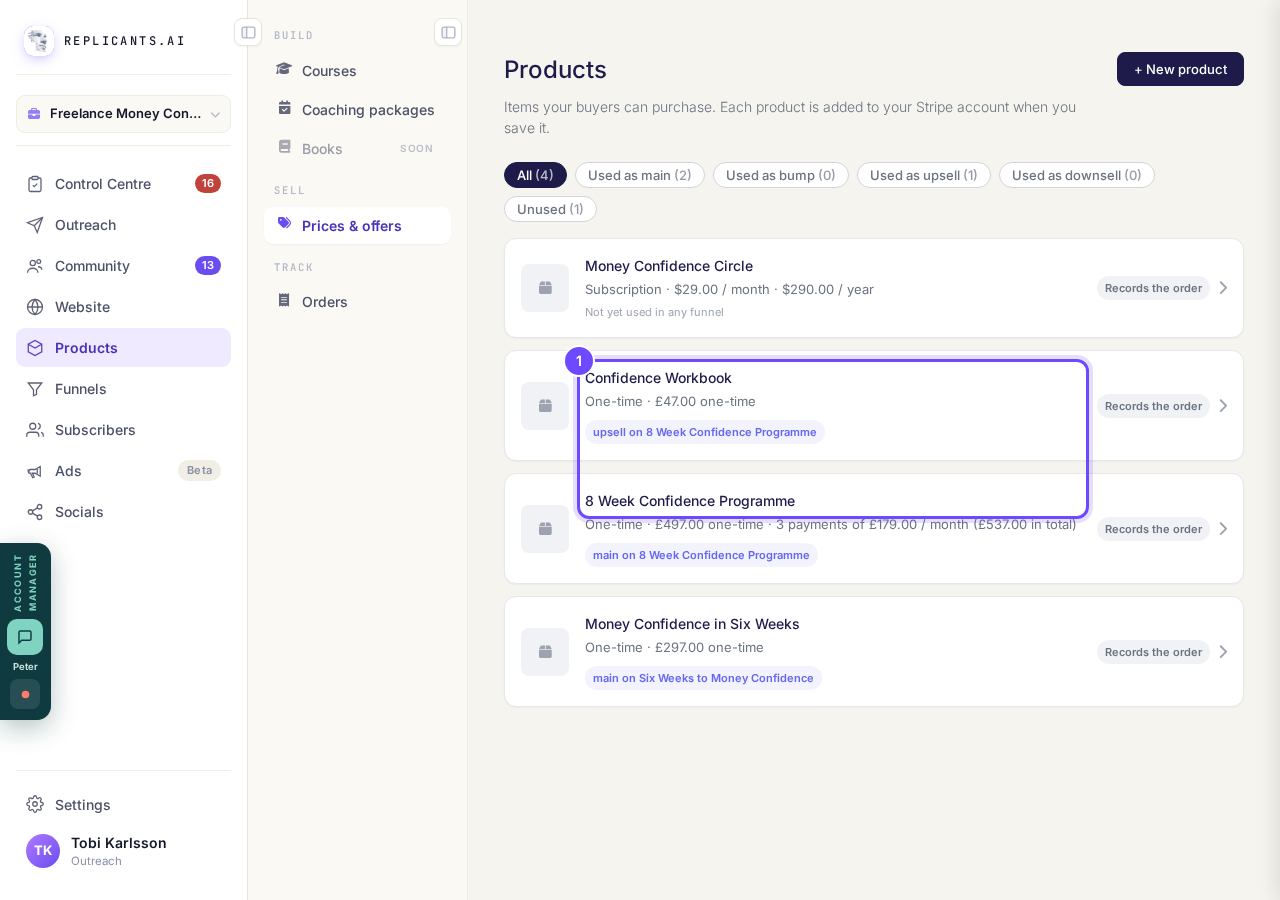Image resolution: width=1280 pixels, height=900 pixels.
Task: Expand 8 Week Confidence Programme row chevron
Action: tap(1223, 529)
